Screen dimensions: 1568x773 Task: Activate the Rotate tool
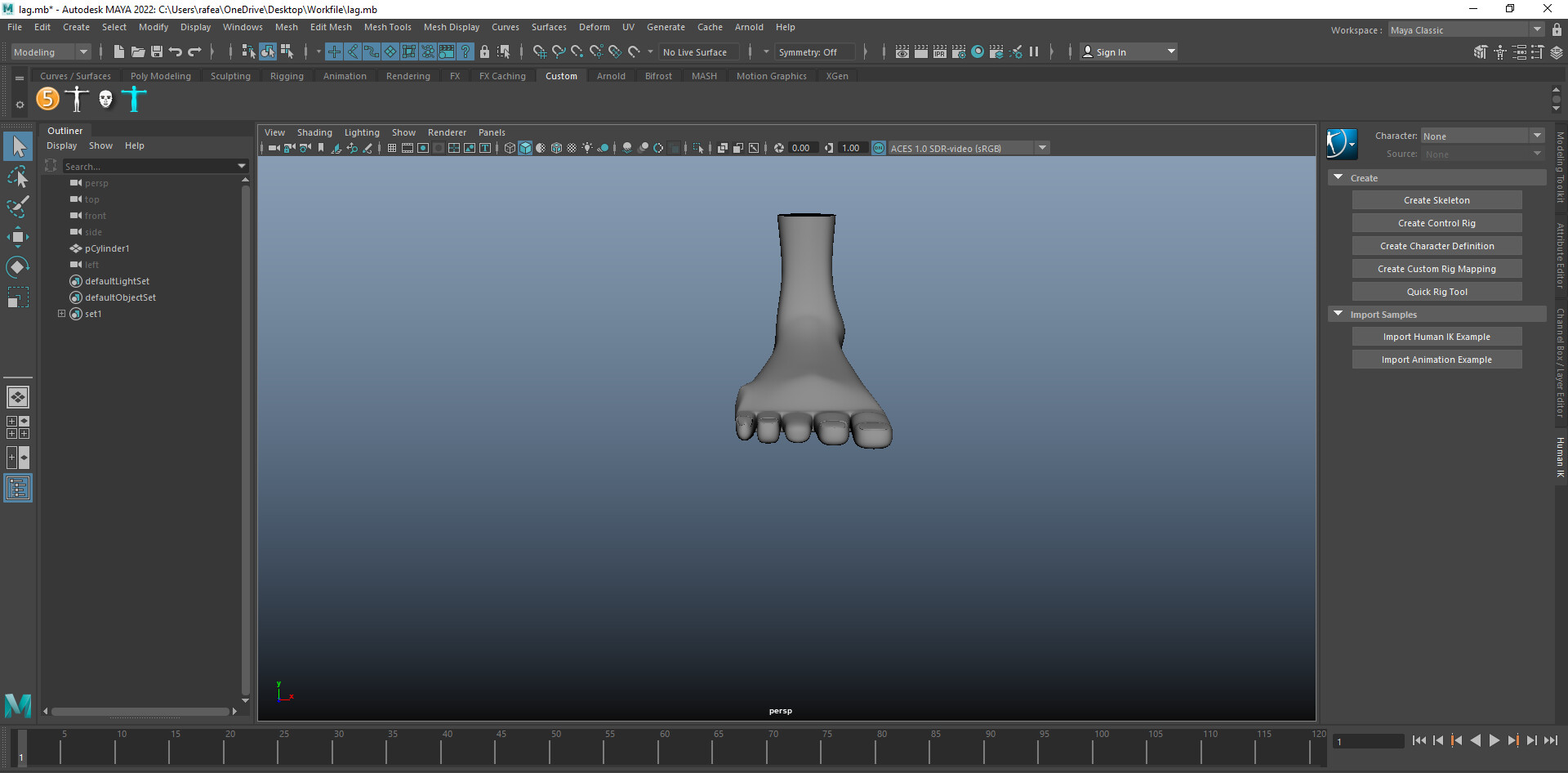tap(17, 267)
